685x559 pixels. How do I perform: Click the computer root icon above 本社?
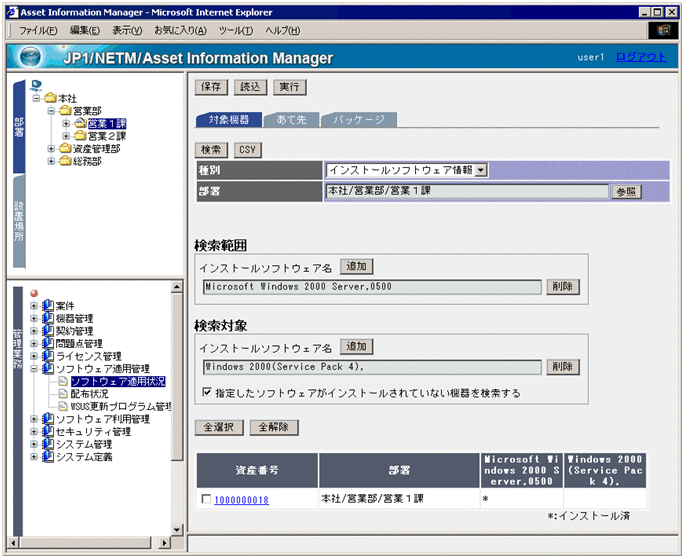click(36, 85)
